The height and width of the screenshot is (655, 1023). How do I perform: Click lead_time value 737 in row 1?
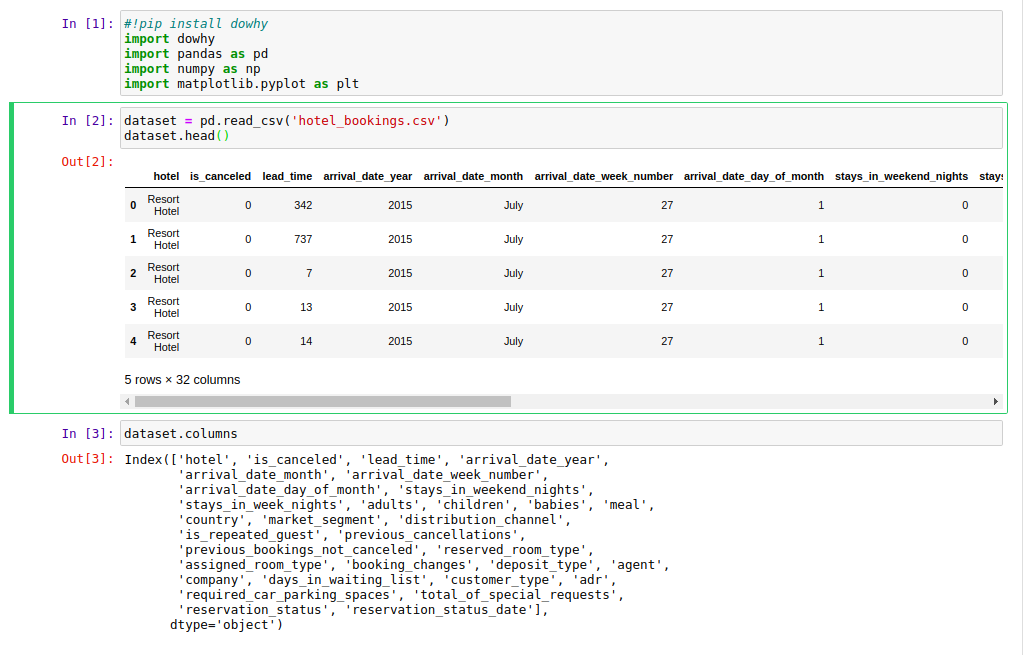[303, 239]
